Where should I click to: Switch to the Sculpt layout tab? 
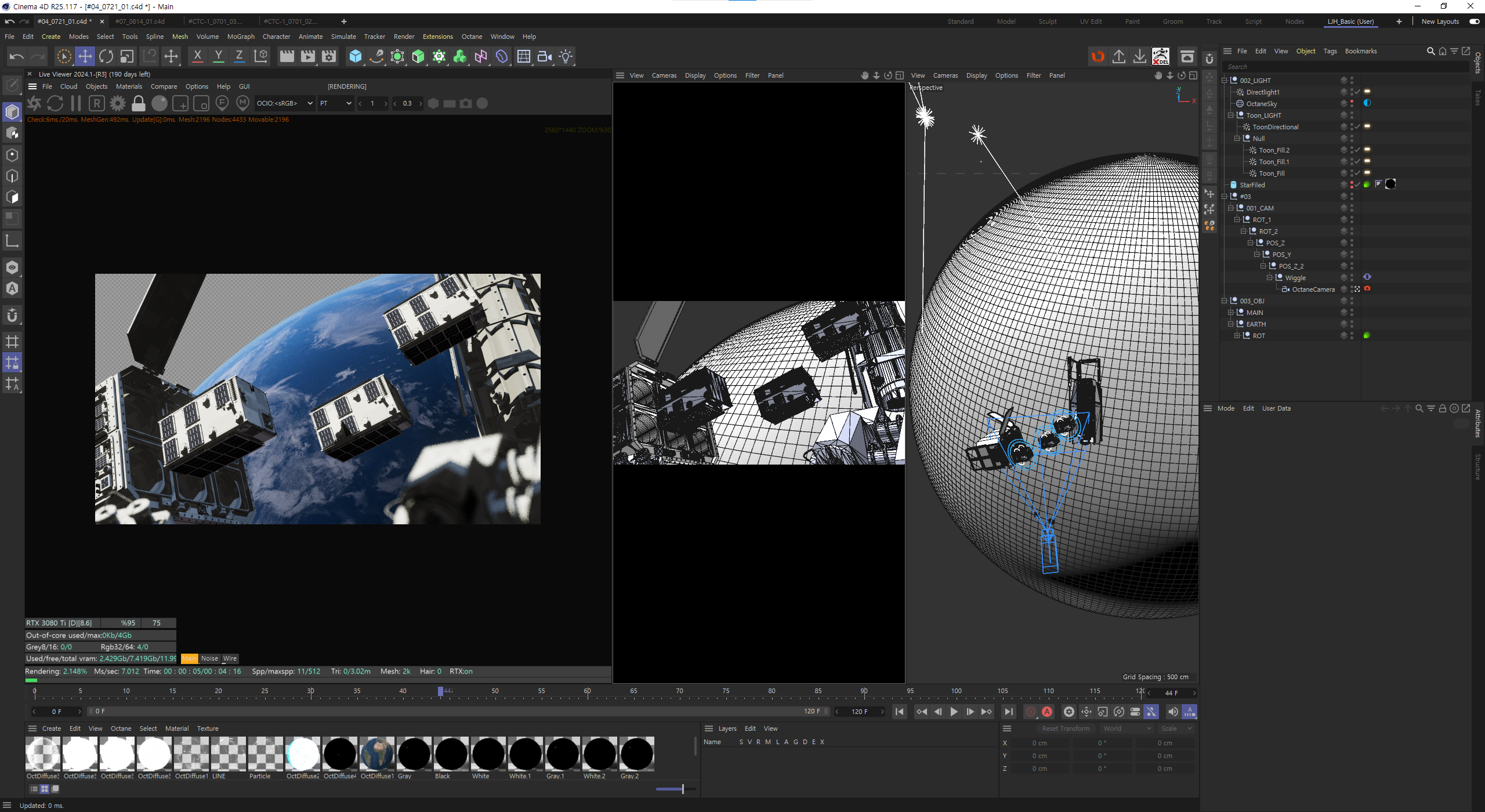point(1047,21)
